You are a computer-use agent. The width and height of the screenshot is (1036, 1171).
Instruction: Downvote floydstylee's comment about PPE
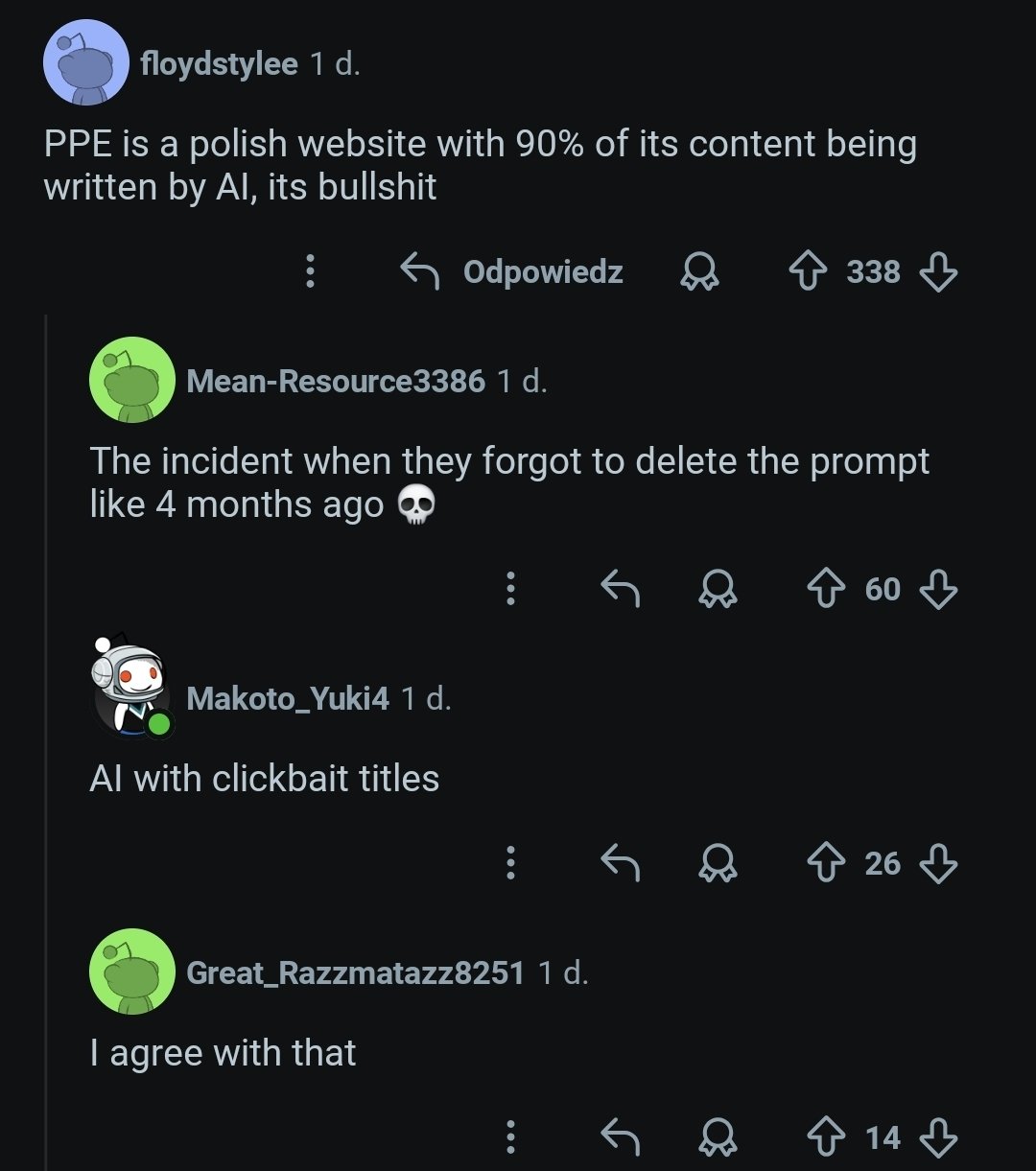(937, 273)
